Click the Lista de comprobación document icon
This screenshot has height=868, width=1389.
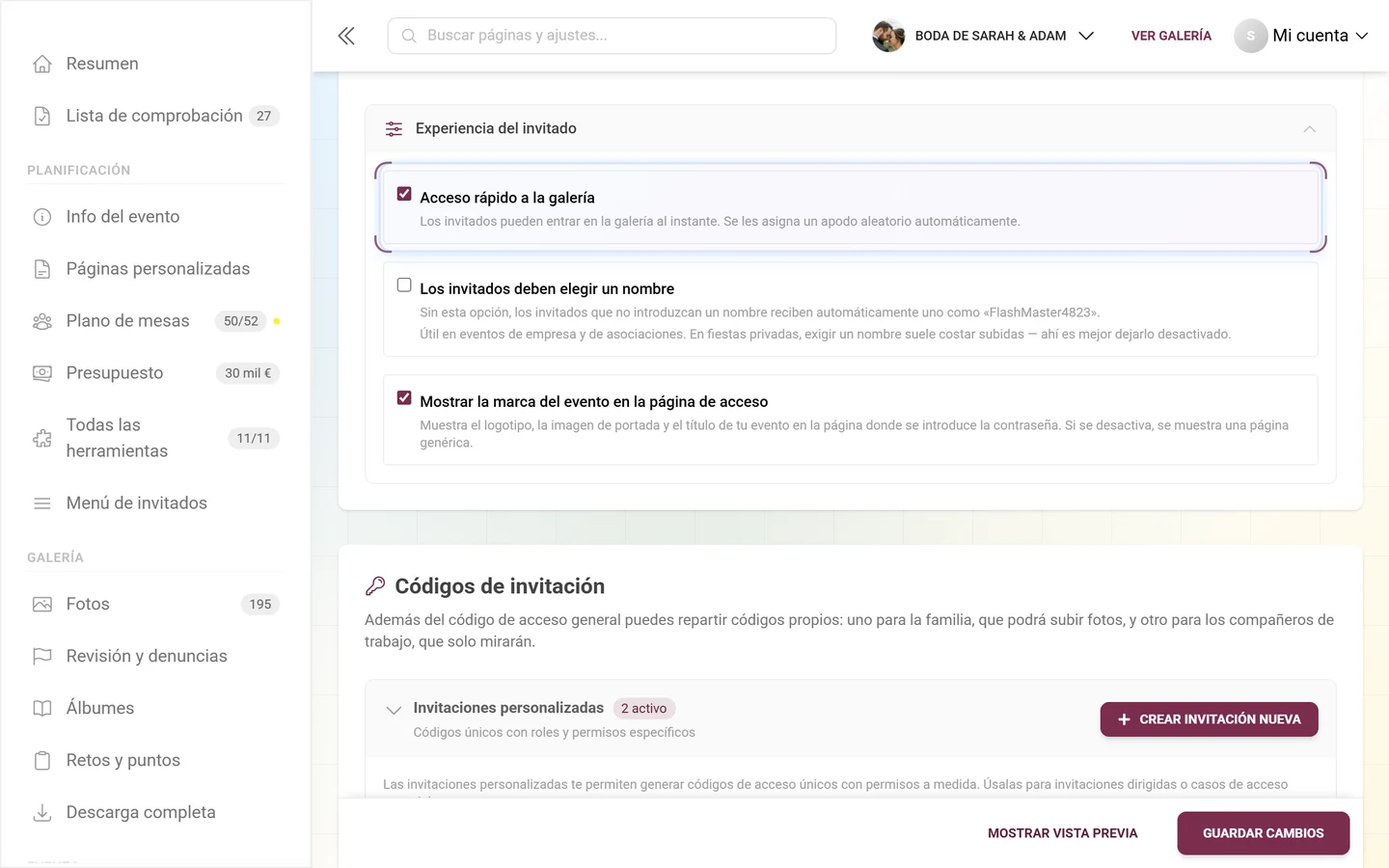pos(42,116)
